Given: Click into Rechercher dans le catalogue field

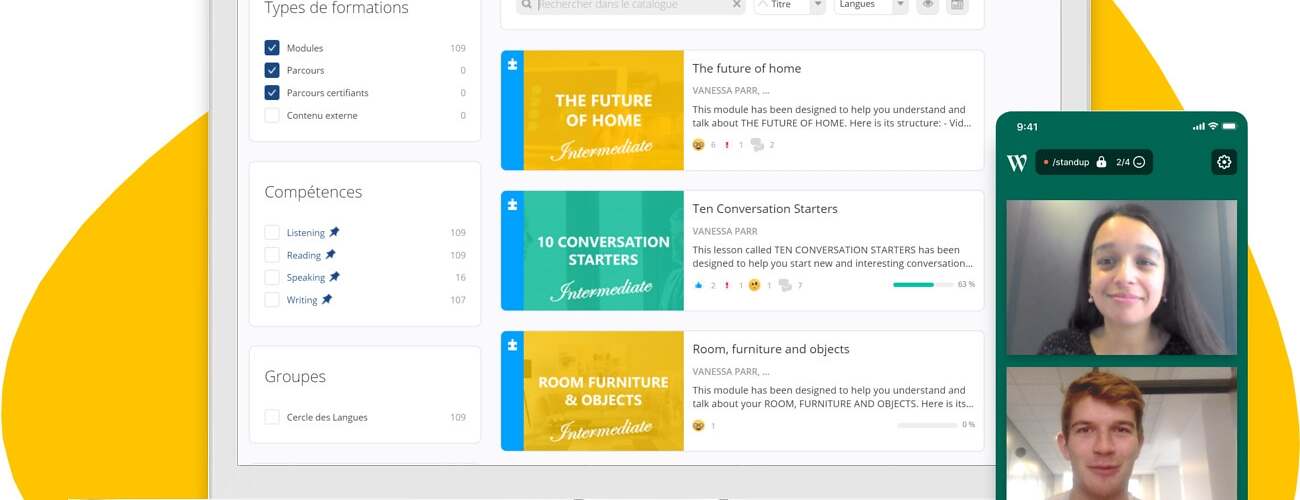Looking at the screenshot, I should coord(631,5).
